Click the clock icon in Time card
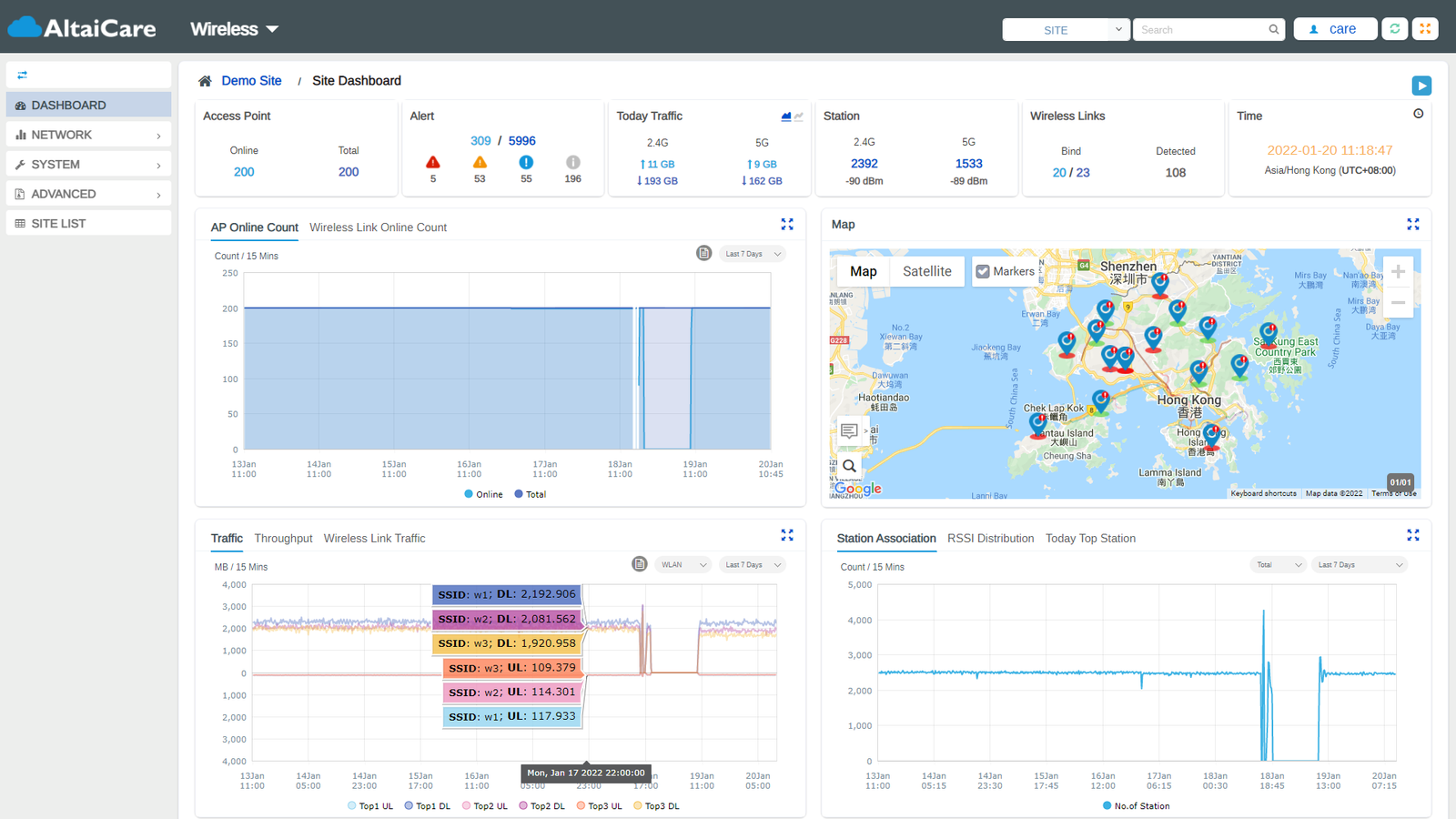This screenshot has width=1456, height=819. pyautogui.click(x=1418, y=114)
